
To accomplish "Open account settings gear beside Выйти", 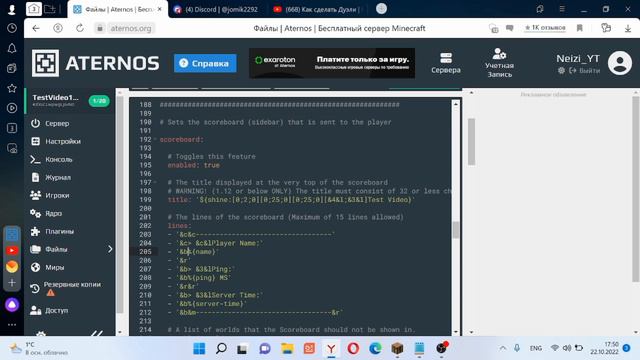I will point(561,71).
